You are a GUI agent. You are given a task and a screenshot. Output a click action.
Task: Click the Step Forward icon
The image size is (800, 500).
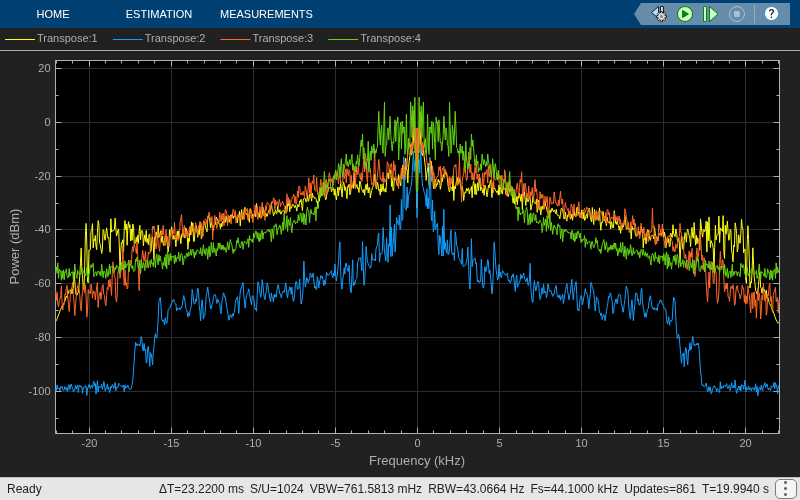click(x=710, y=14)
